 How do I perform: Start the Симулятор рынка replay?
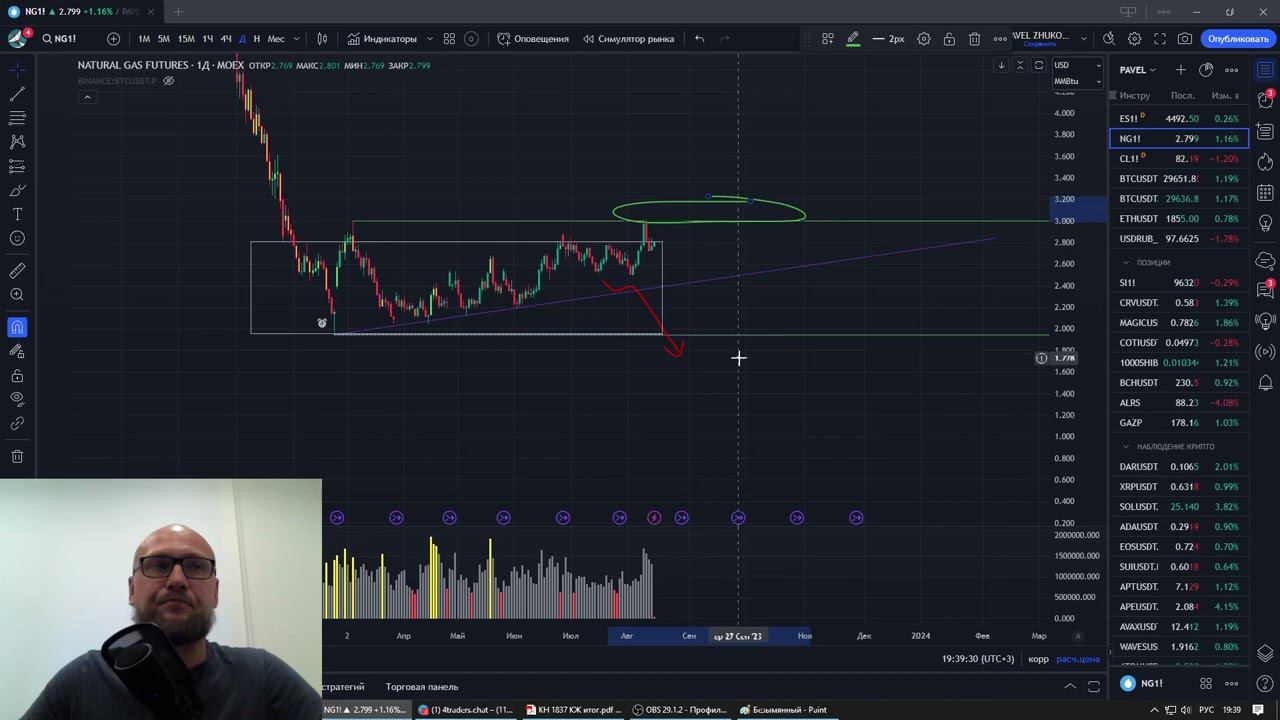click(627, 39)
